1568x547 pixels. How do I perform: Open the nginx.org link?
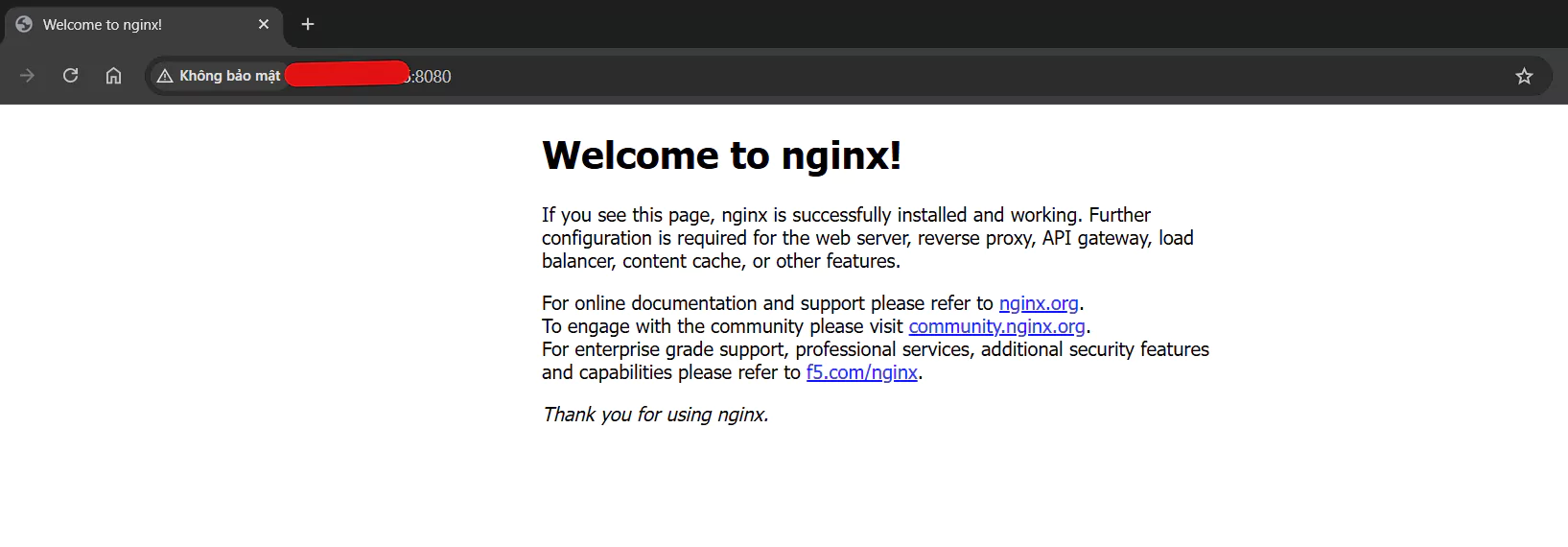point(1039,303)
